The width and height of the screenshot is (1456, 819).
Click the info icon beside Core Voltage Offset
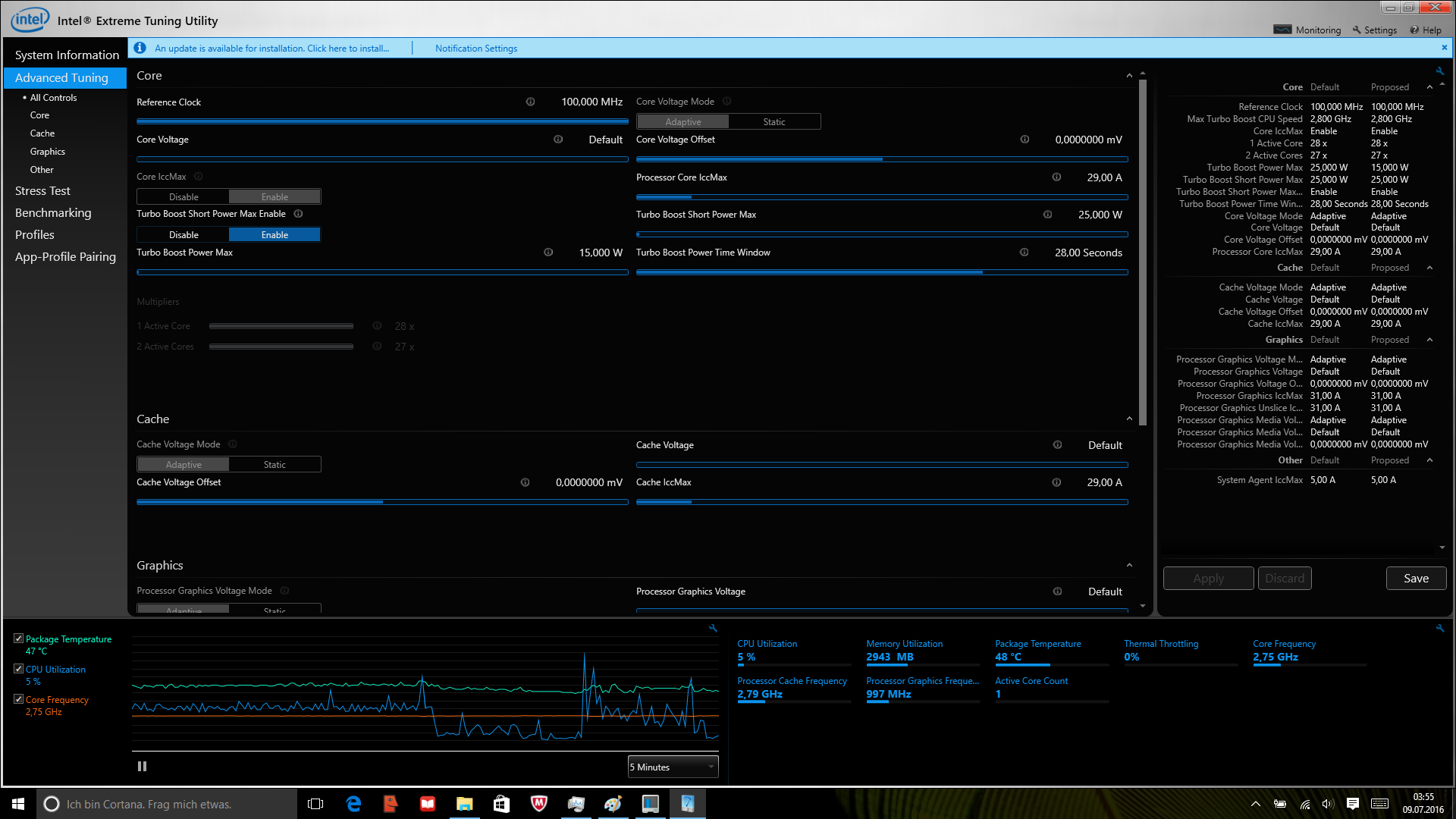pyautogui.click(x=1025, y=140)
